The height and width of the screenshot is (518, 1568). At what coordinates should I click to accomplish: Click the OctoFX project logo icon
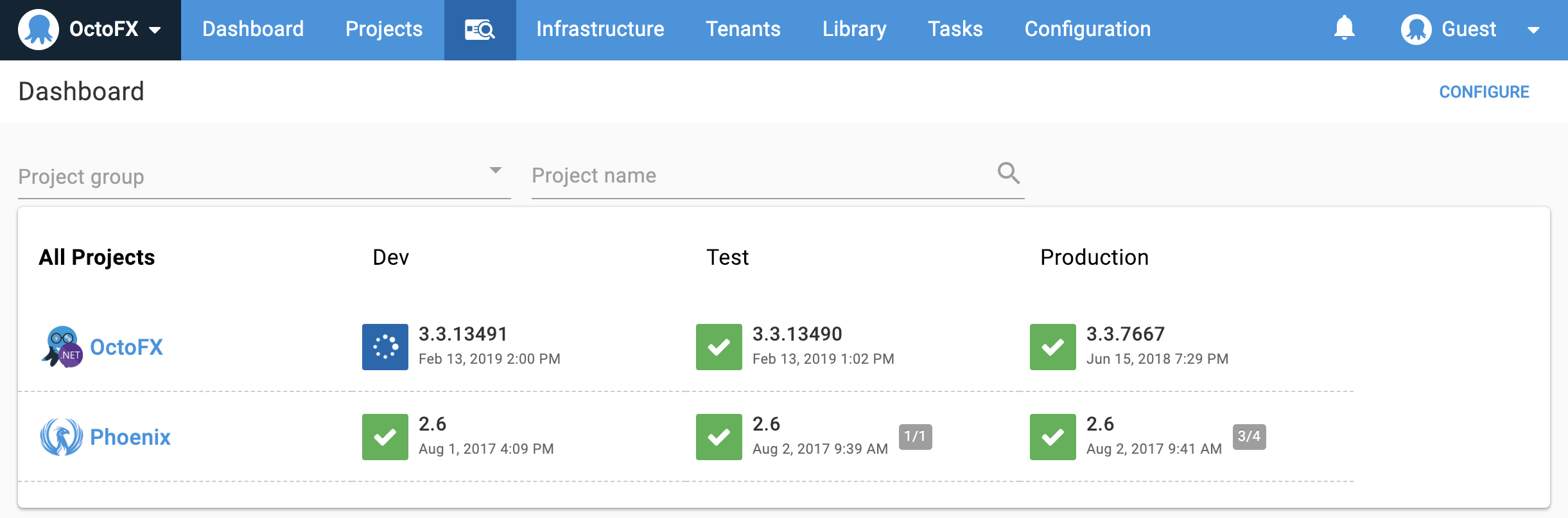pyautogui.click(x=62, y=347)
